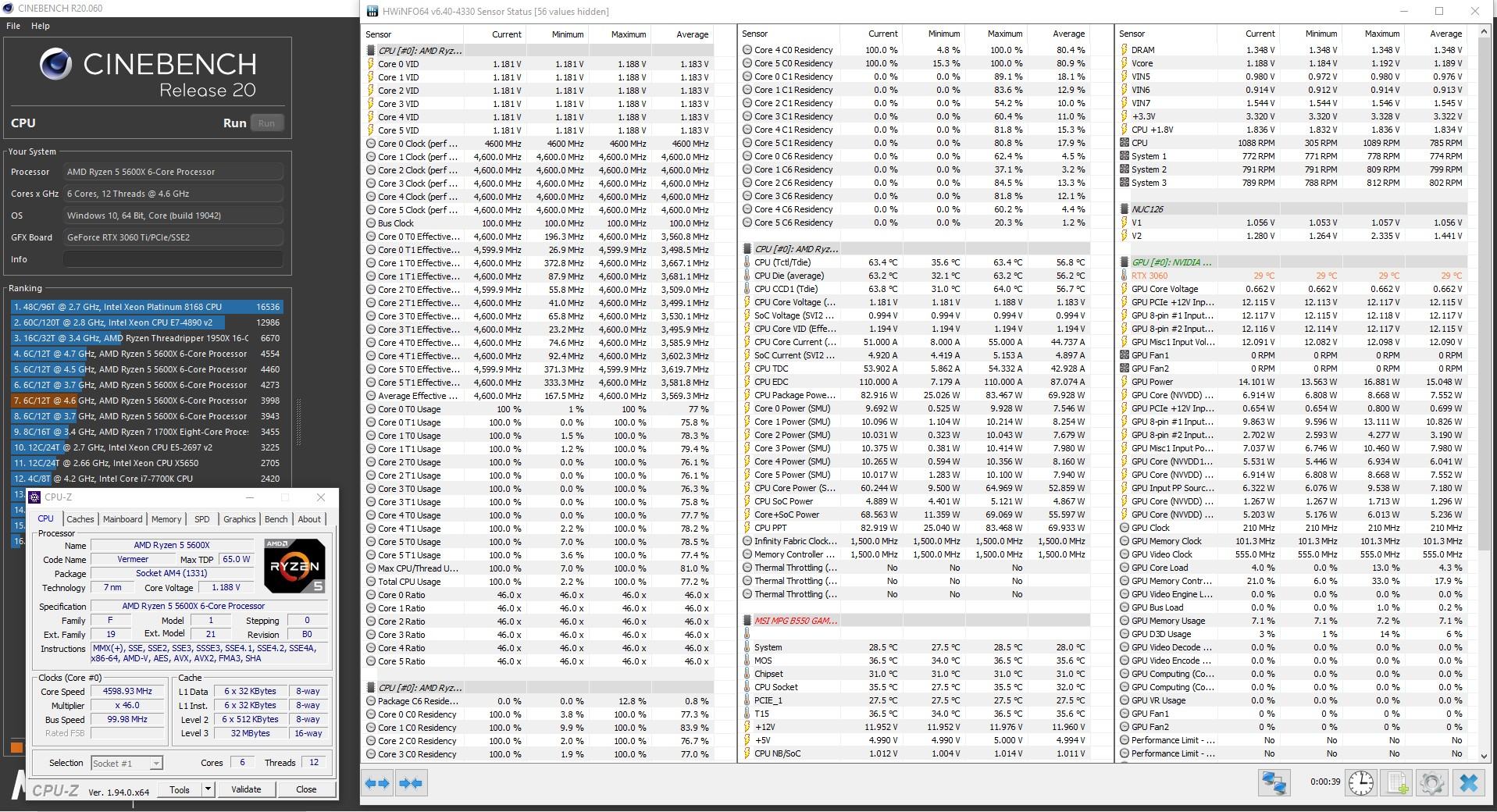Switch to the SPD tab in CPU-Z
Image resolution: width=1497 pixels, height=812 pixels.
pos(202,519)
